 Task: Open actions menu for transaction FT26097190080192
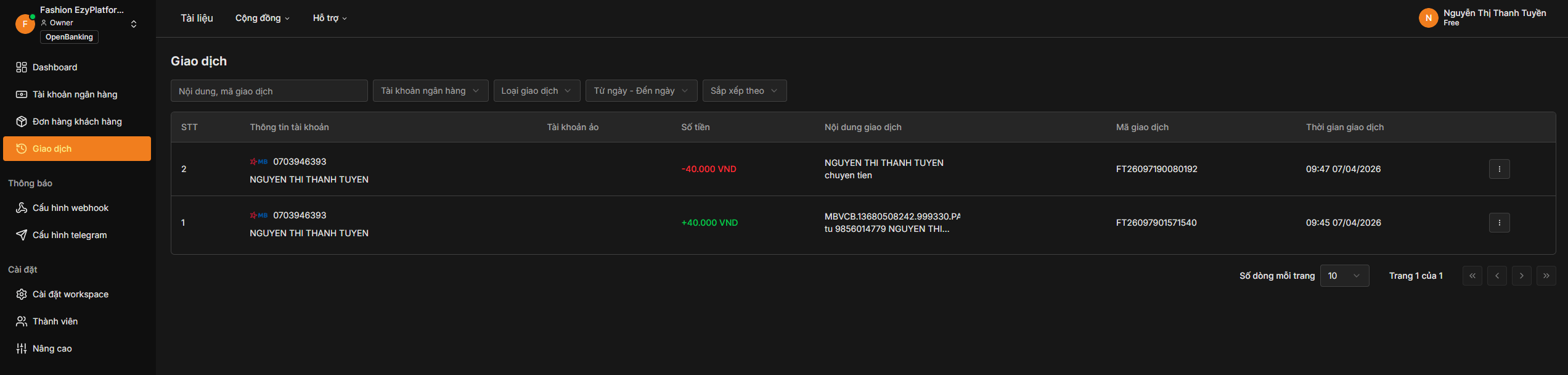point(1499,169)
